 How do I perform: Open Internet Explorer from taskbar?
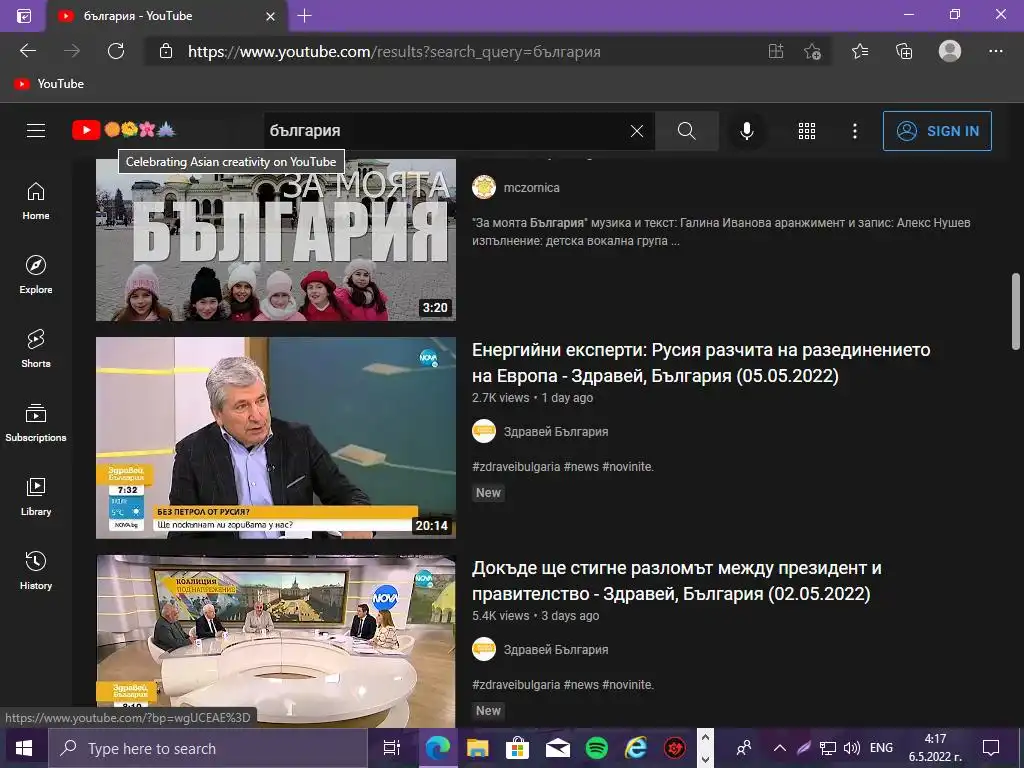[635, 748]
